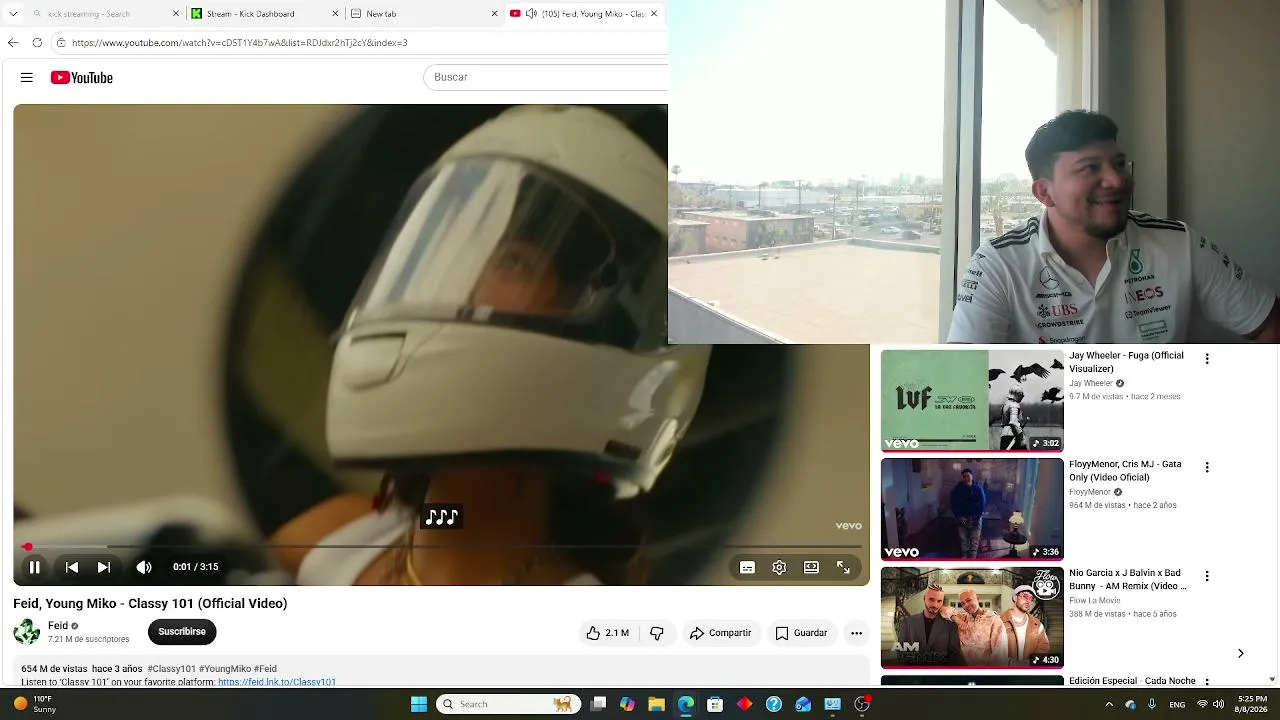Open the OBS Studio taskbar icon

click(x=862, y=704)
